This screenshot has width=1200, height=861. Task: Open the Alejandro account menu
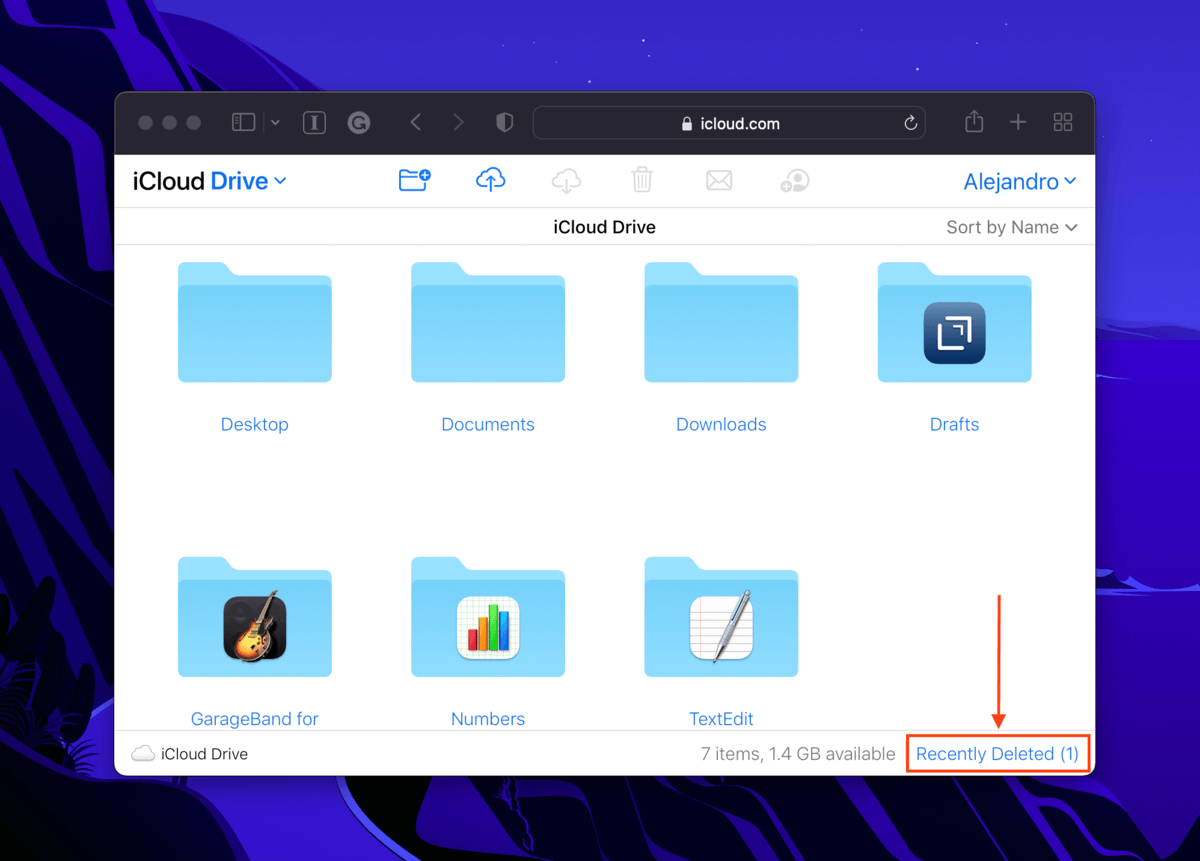coord(1020,181)
